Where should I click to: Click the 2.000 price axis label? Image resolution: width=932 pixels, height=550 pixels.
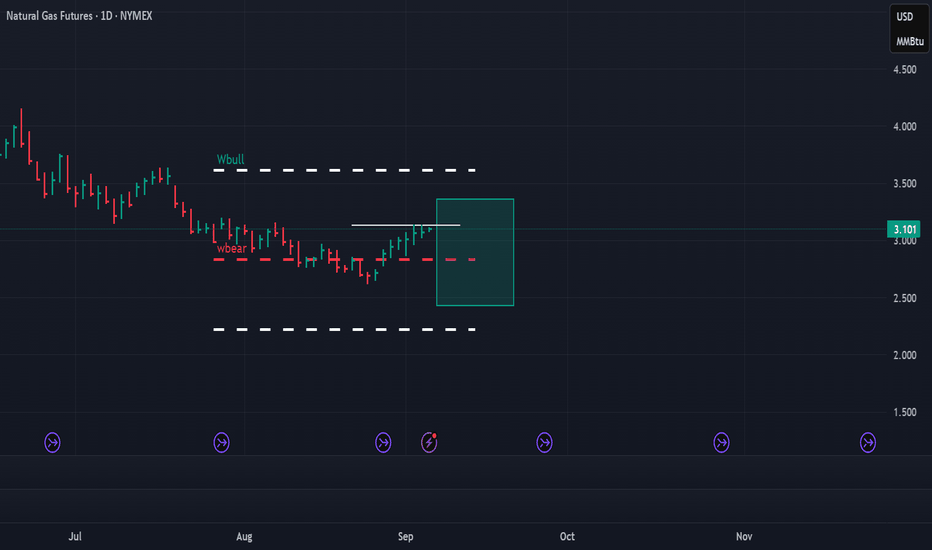tap(905, 355)
